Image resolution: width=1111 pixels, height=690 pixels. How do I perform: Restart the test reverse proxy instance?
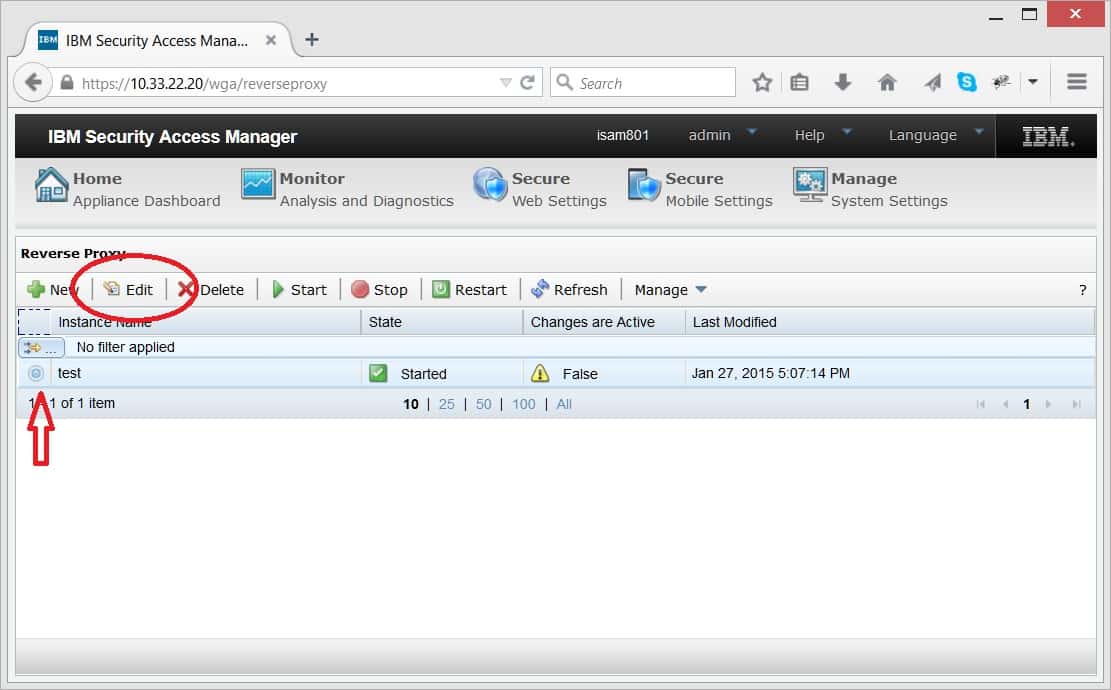(x=470, y=289)
